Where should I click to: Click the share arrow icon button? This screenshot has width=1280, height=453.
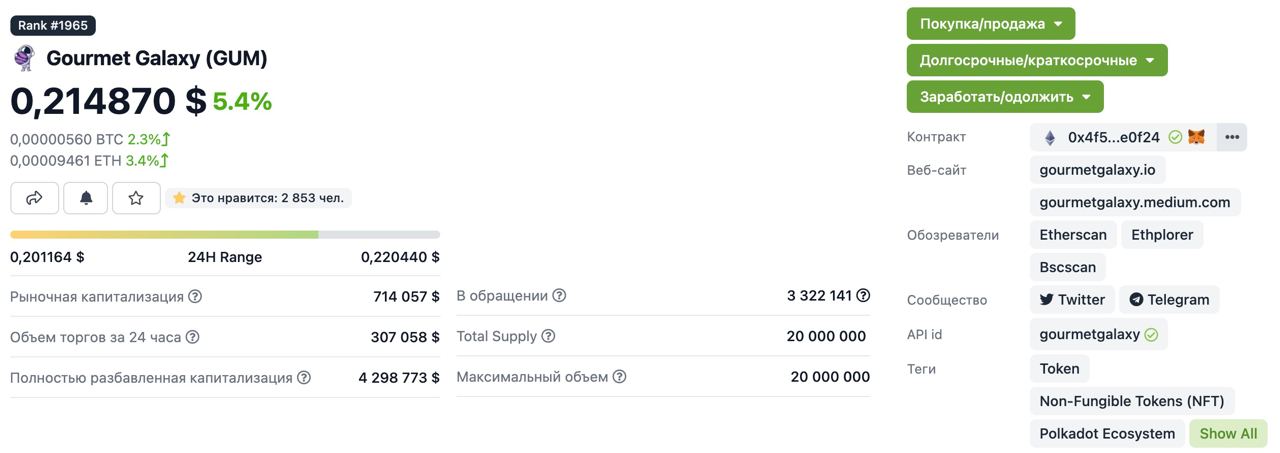tap(34, 198)
